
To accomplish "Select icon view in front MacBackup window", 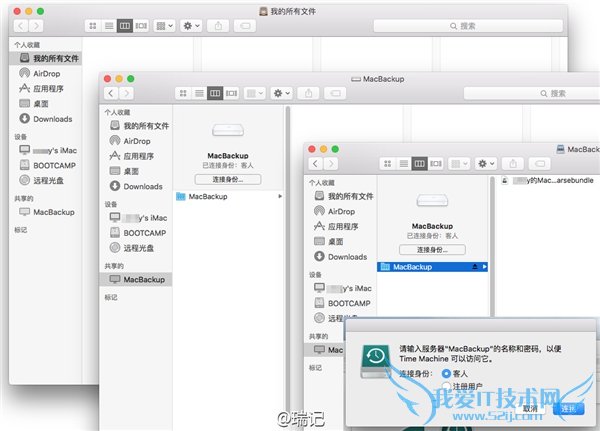I will pyautogui.click(x=387, y=163).
